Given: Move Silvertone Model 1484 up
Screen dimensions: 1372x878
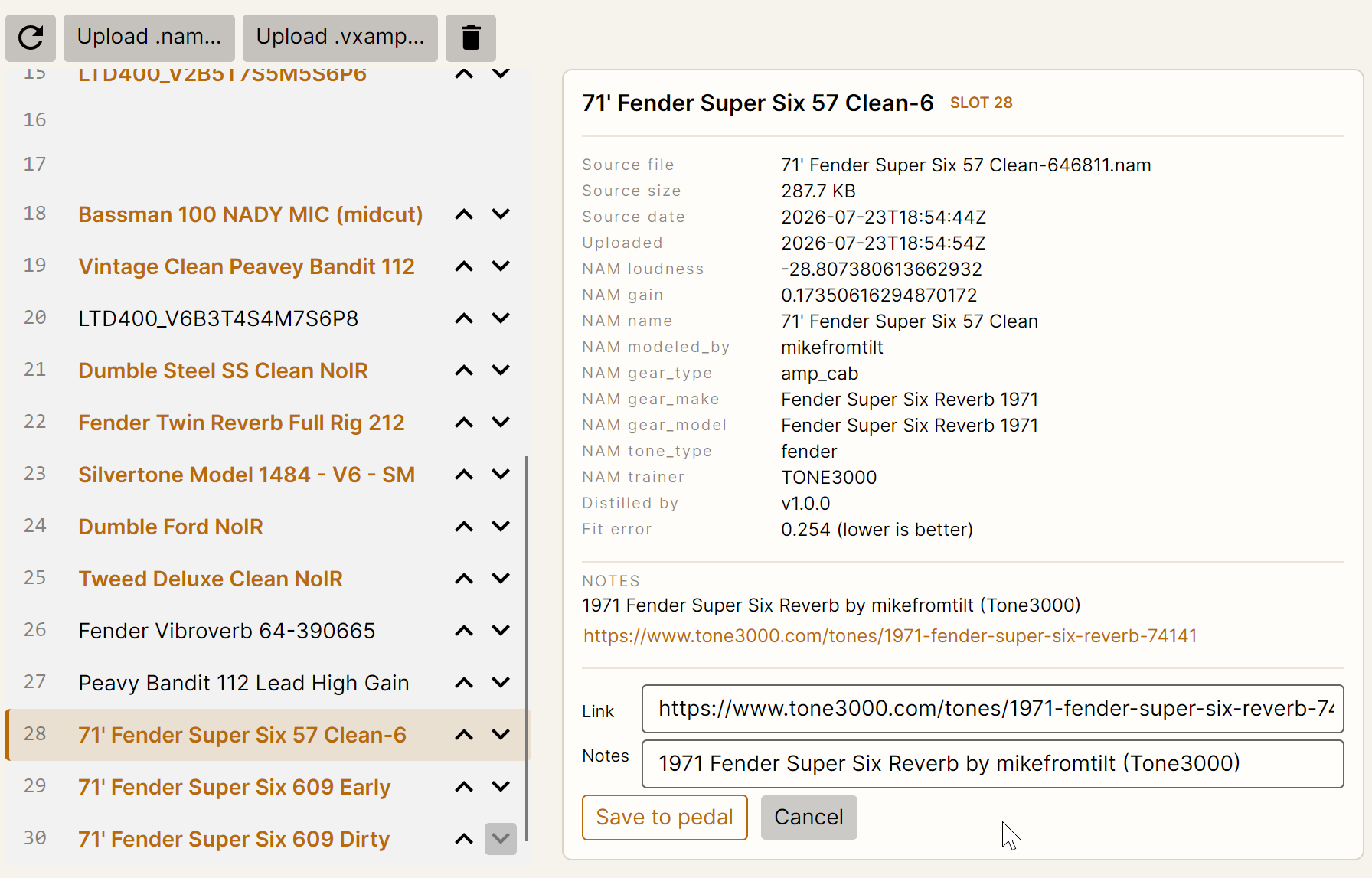Looking at the screenshot, I should 464,475.
